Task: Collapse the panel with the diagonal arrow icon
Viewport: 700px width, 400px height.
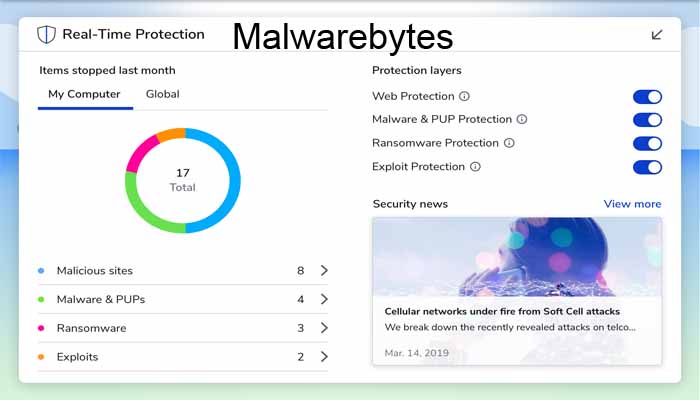Action: (x=656, y=35)
